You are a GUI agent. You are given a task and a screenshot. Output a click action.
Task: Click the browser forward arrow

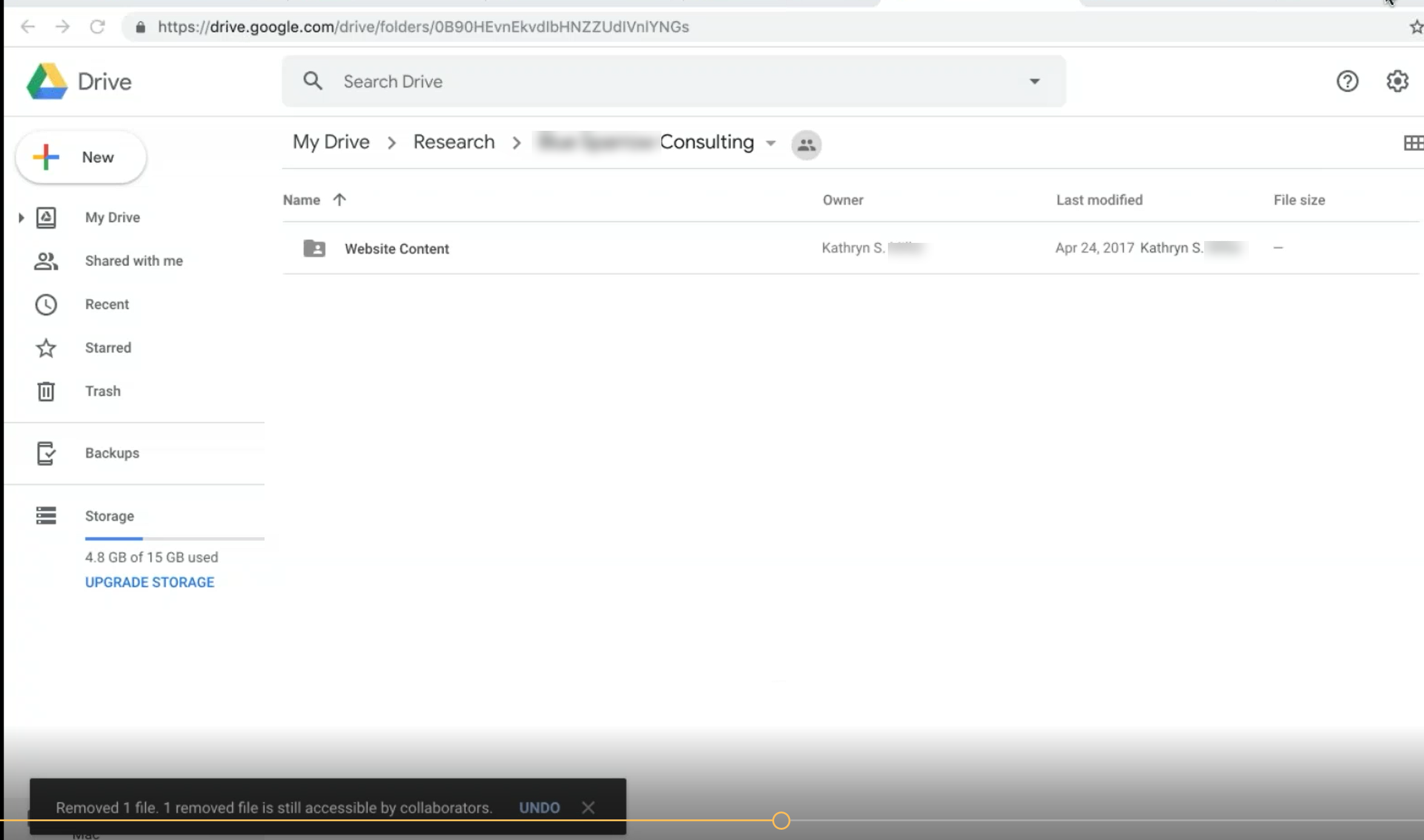point(62,27)
